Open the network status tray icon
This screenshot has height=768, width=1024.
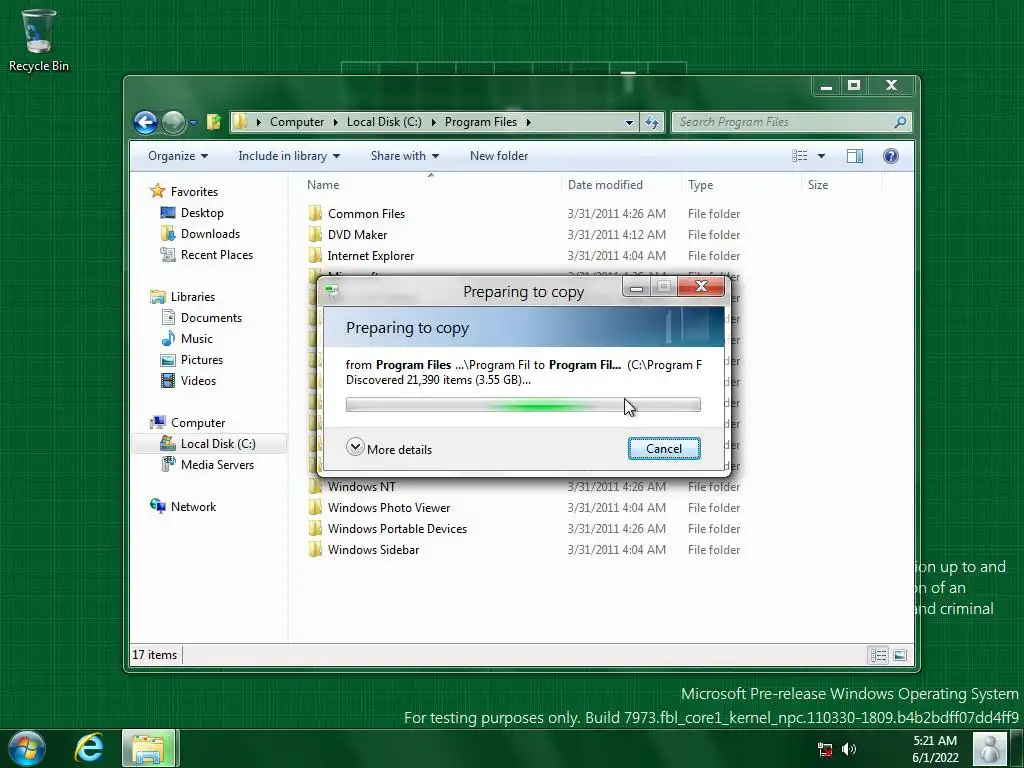(825, 750)
